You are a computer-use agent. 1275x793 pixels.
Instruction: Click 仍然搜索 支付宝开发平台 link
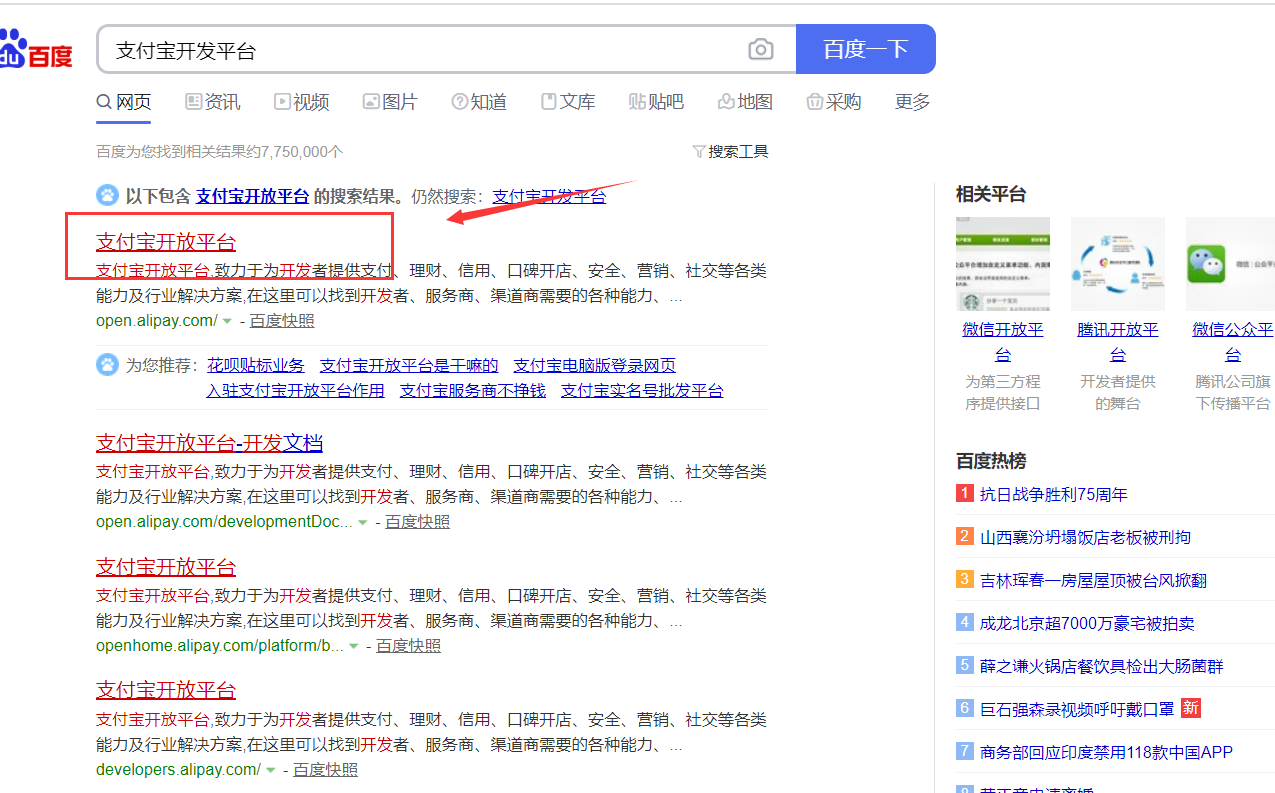tap(549, 196)
